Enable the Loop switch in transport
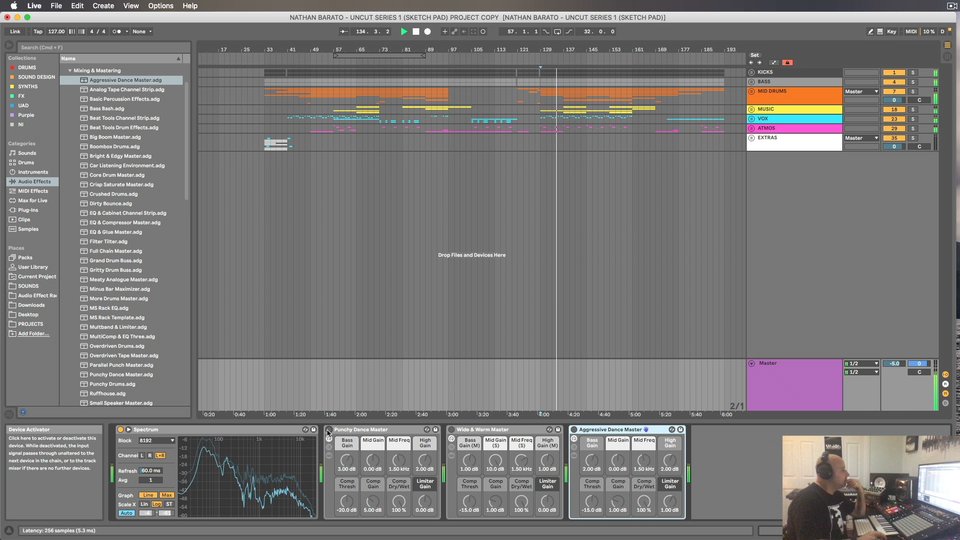The image size is (960, 540). point(557,31)
